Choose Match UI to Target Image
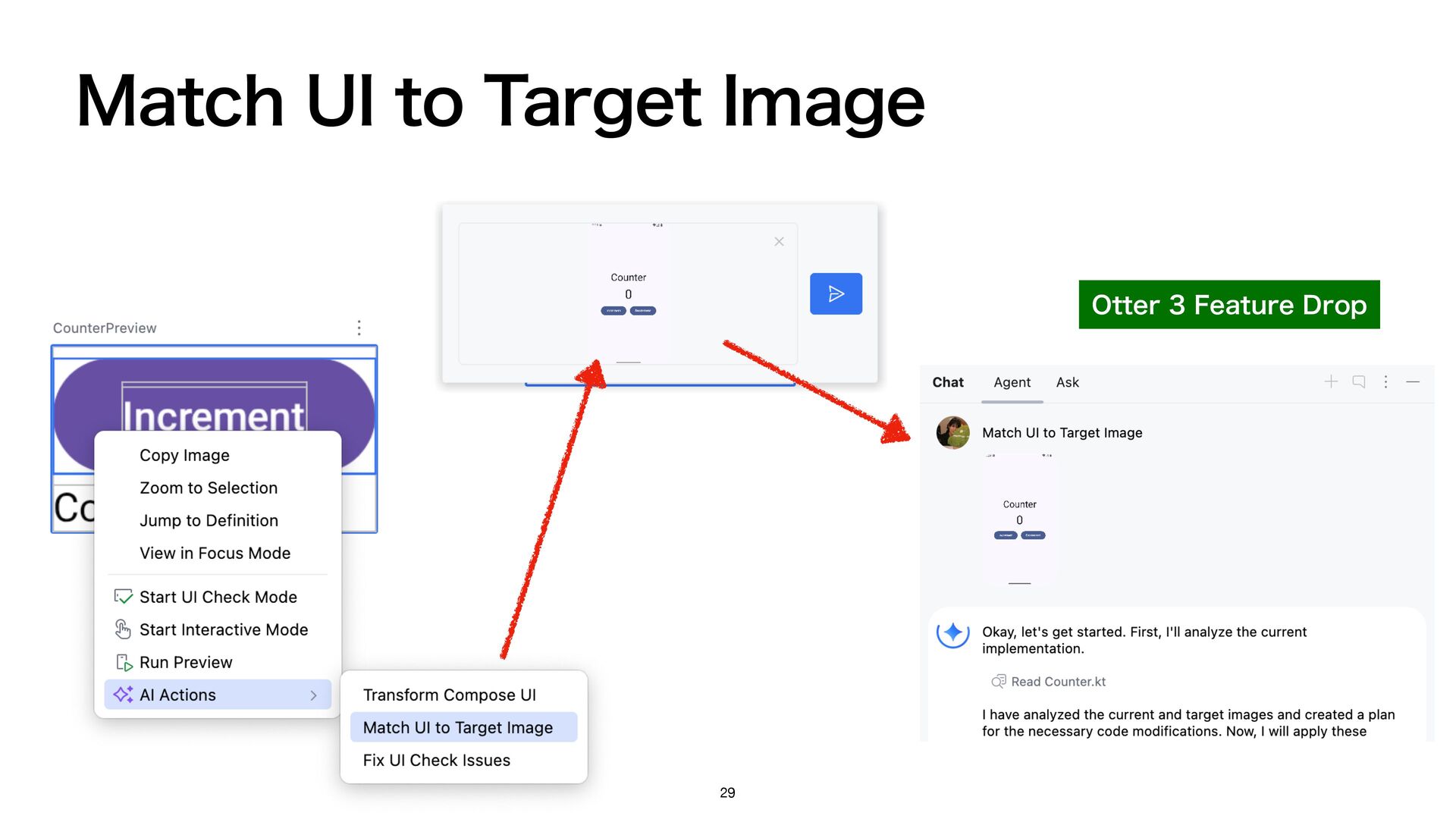Viewport: 1456px width, 819px height. (x=458, y=727)
